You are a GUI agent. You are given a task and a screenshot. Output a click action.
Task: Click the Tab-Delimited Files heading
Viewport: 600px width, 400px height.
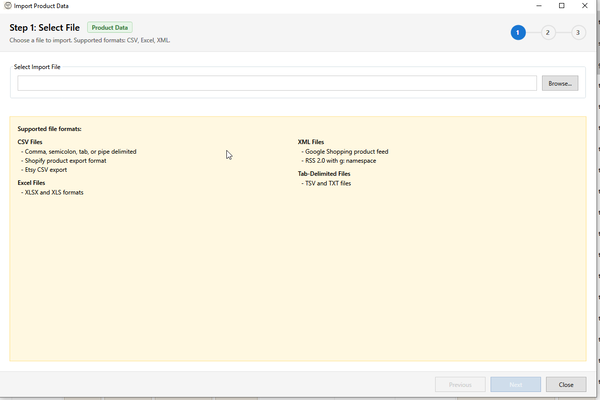pyautogui.click(x=325, y=174)
